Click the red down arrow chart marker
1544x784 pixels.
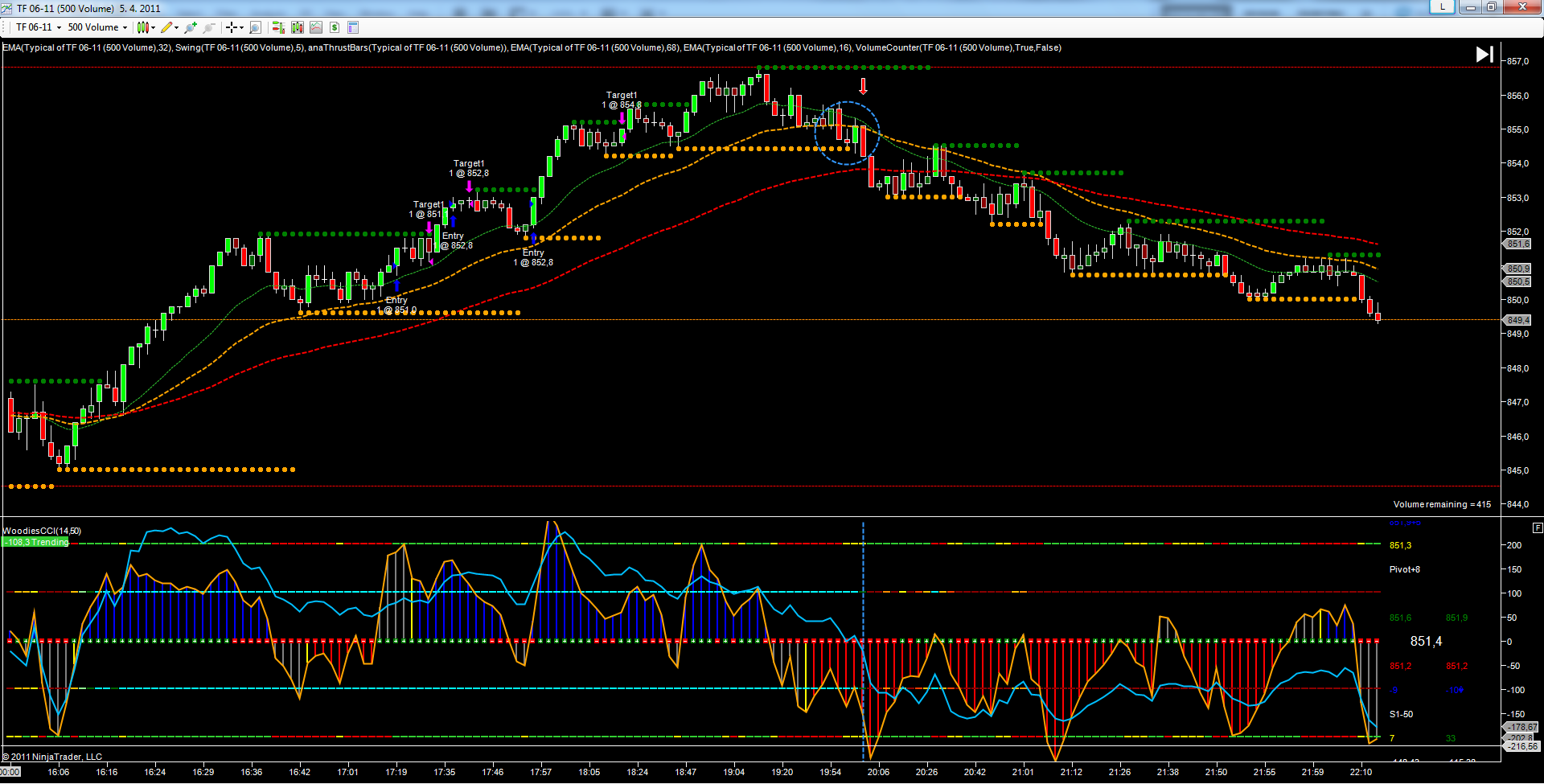[x=863, y=86]
